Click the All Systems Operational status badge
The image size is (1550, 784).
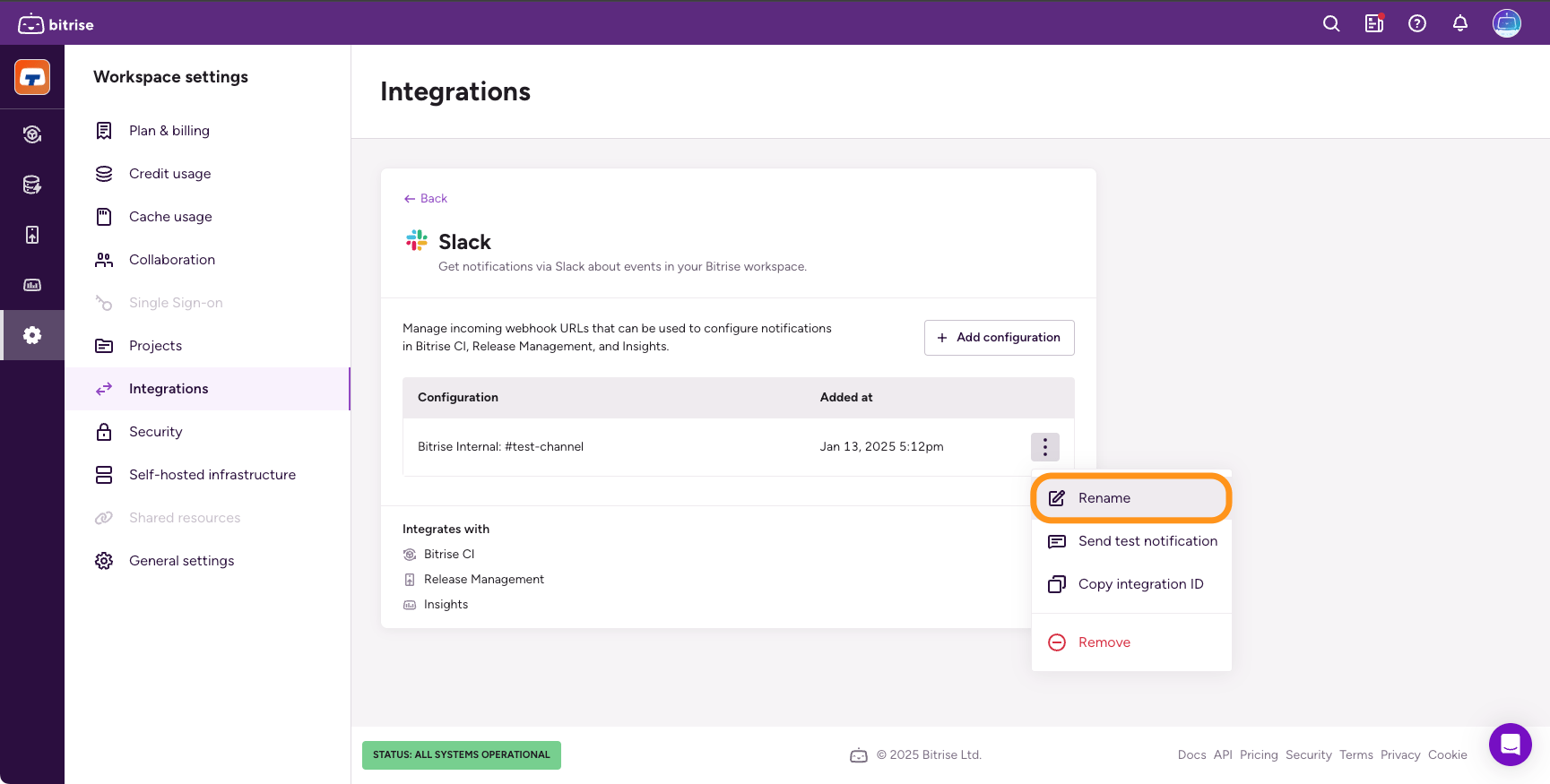click(x=461, y=755)
